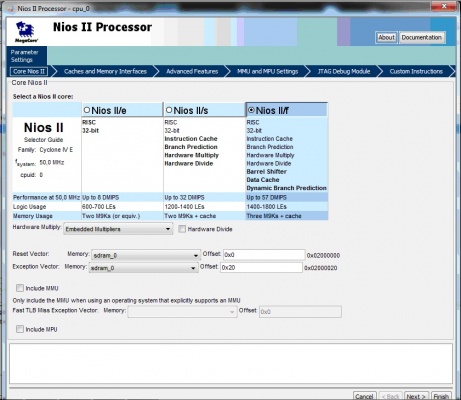The height and width of the screenshot is (400, 461).
Task: Close the Nios II Processor window
Action: coord(444,6)
